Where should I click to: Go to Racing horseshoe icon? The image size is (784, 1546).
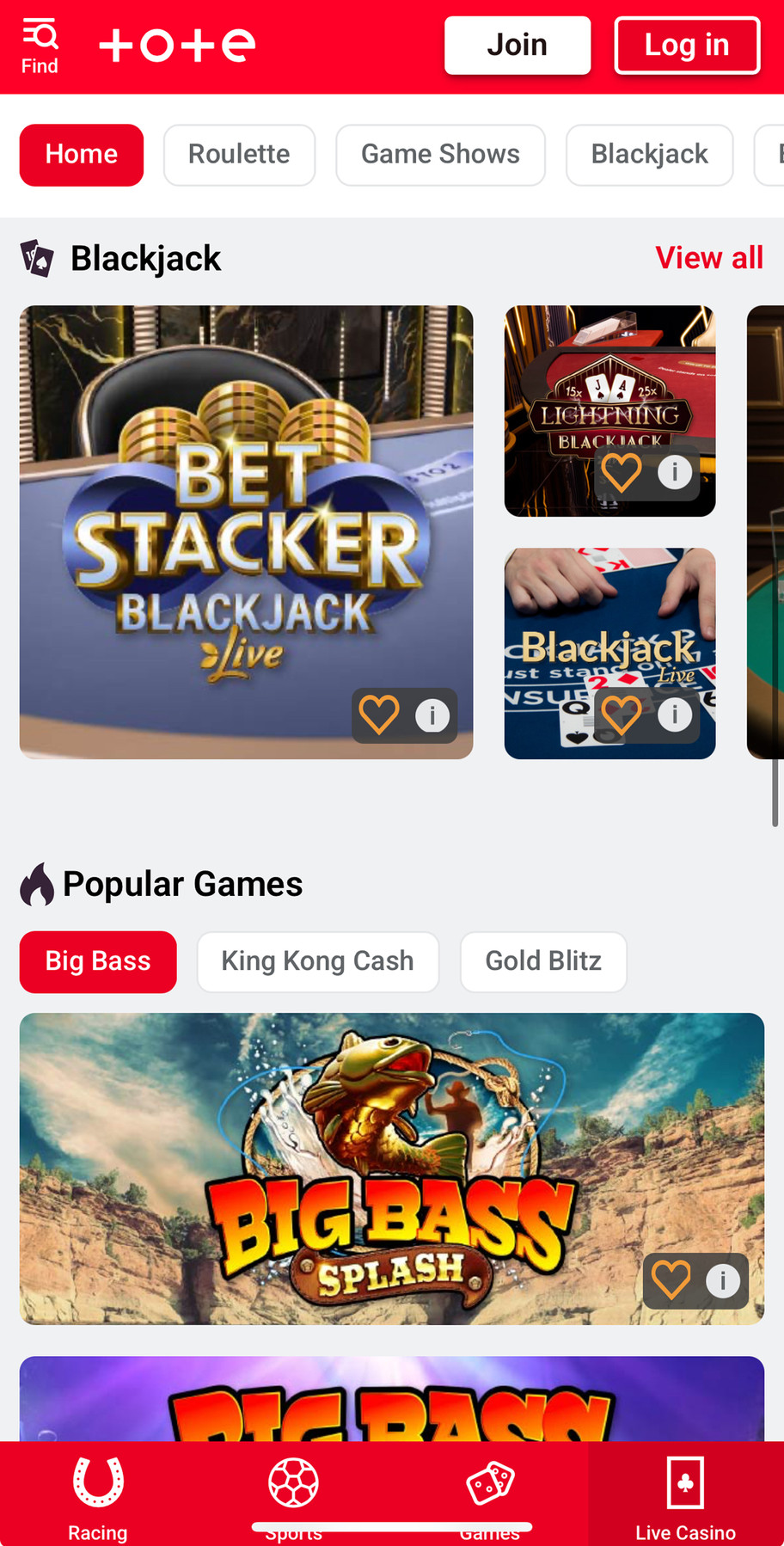point(98,1482)
